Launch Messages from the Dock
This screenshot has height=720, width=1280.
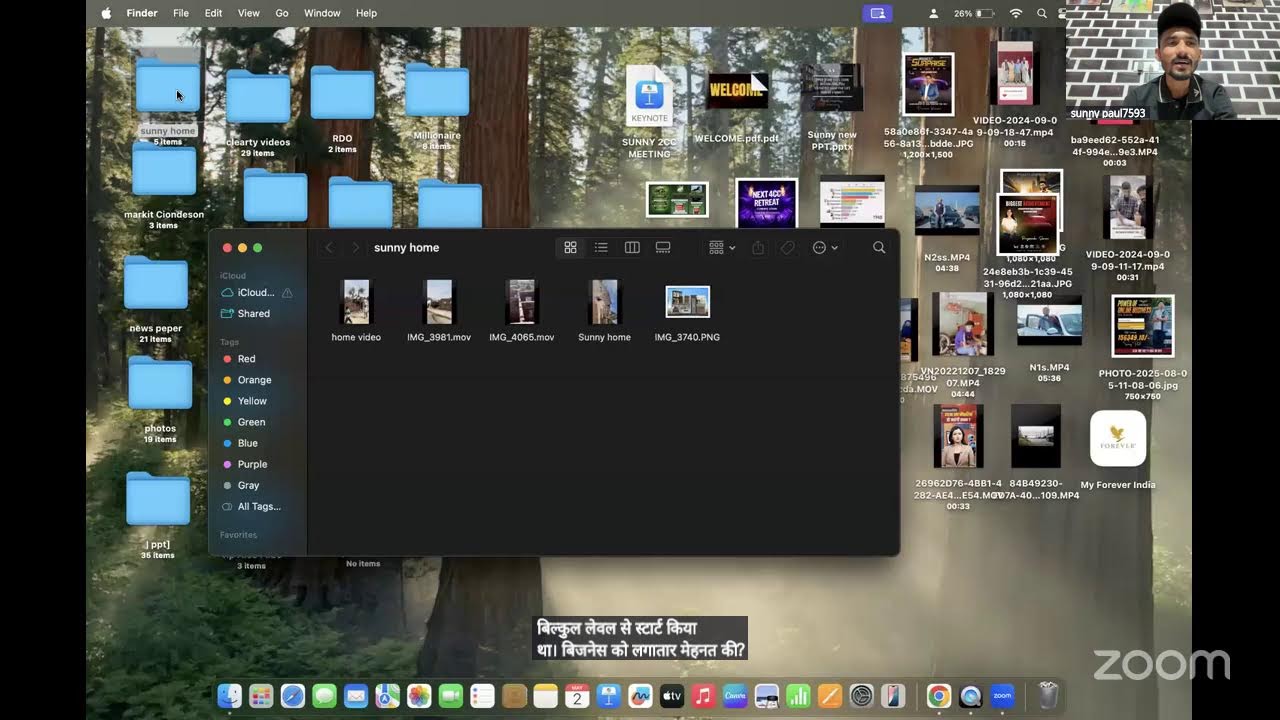324,696
